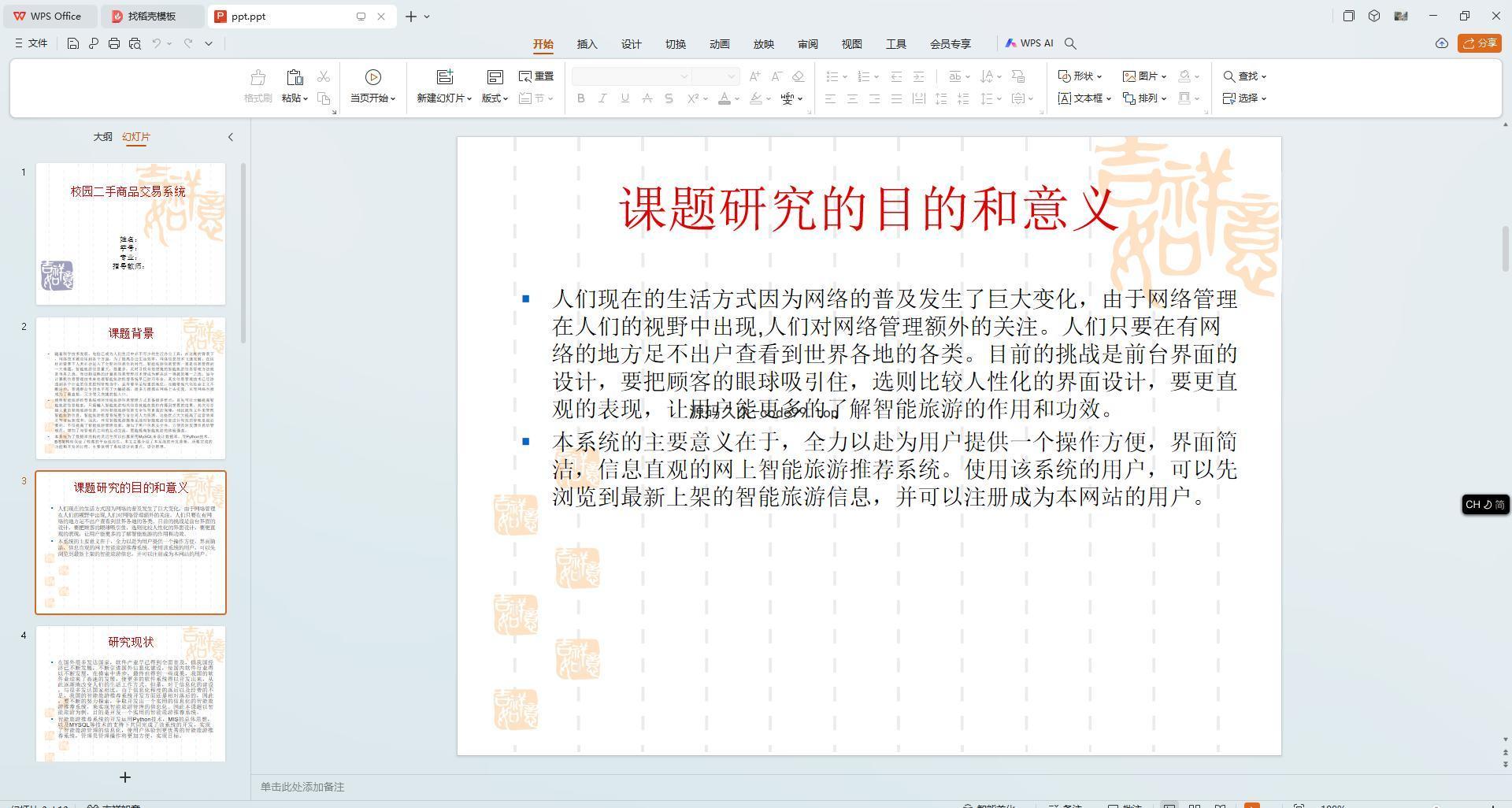Decrease font size A- icon
This screenshot has height=808, width=1512.
776,76
